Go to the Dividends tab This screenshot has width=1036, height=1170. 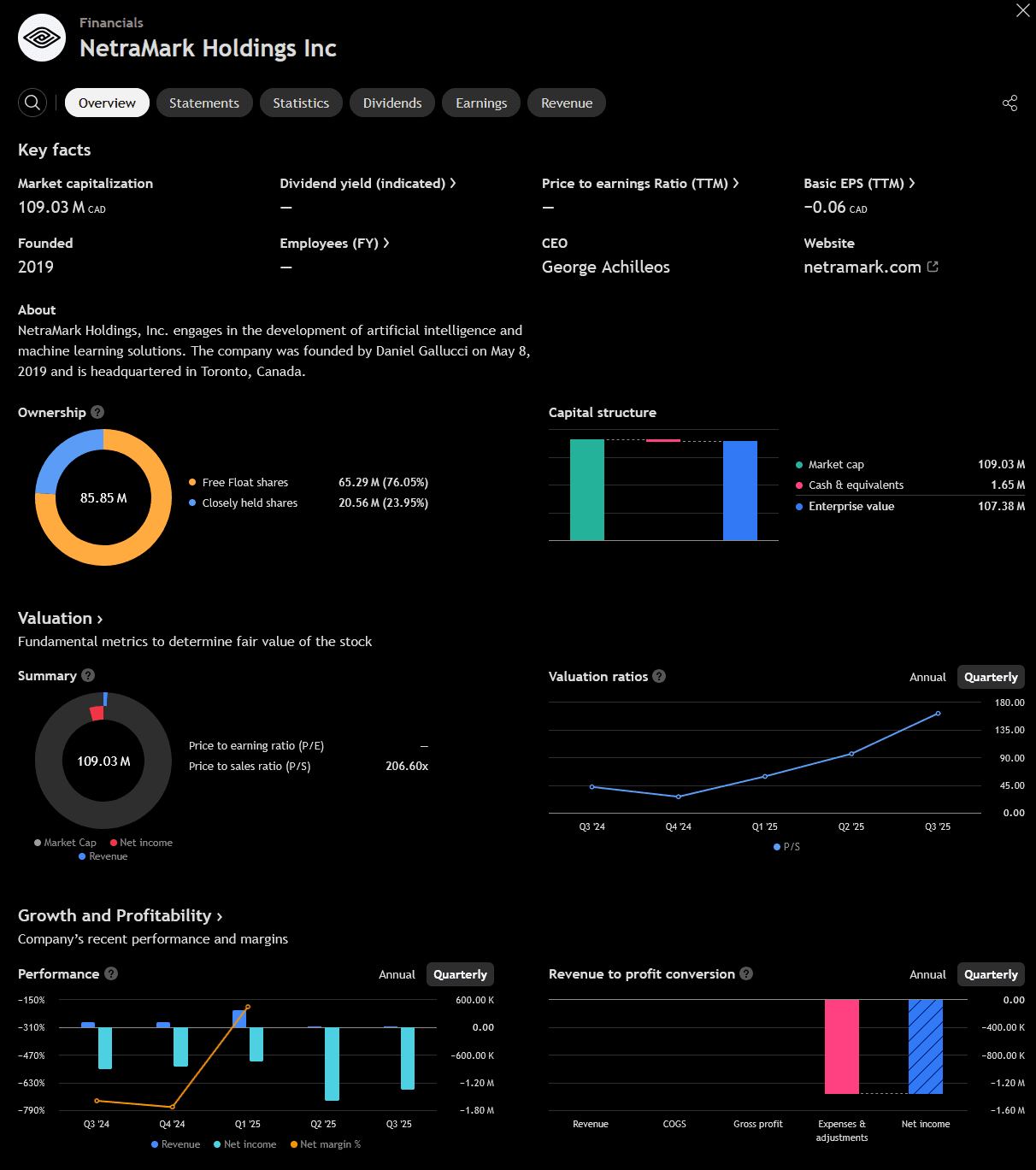(x=392, y=103)
